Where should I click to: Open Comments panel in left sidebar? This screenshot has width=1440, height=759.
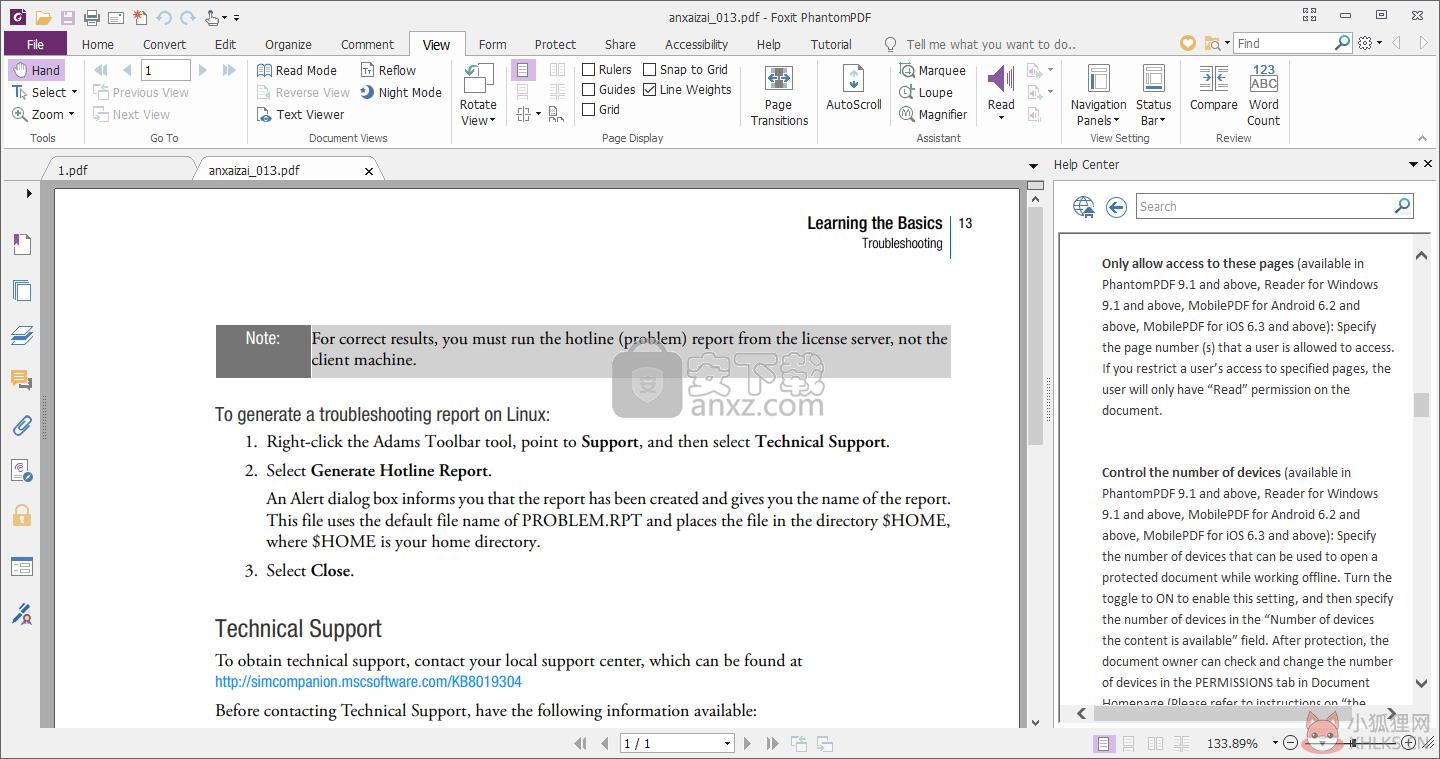pos(21,380)
